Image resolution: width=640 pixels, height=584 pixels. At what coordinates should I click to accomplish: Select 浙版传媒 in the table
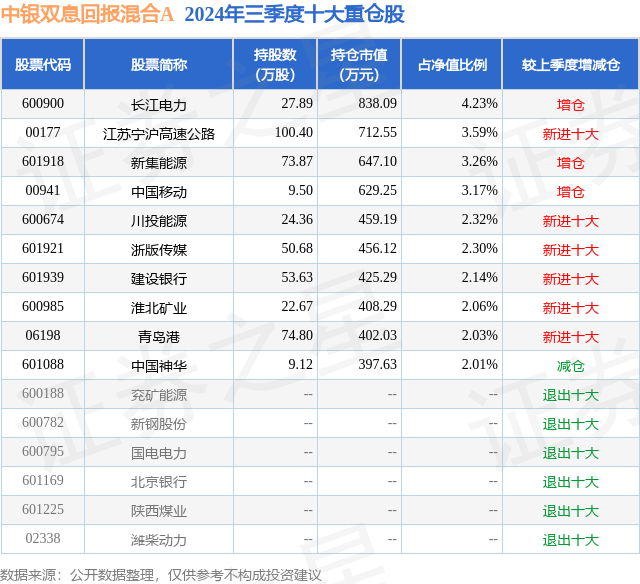pyautogui.click(x=159, y=250)
